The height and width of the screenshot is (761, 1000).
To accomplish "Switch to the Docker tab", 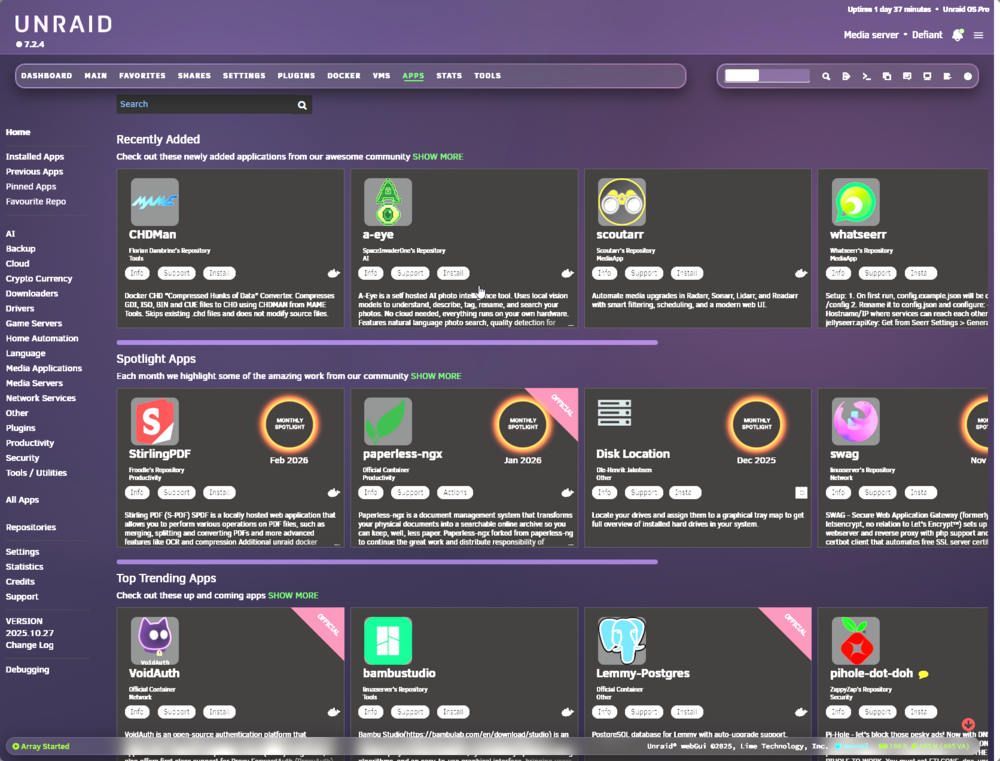I will coord(344,76).
